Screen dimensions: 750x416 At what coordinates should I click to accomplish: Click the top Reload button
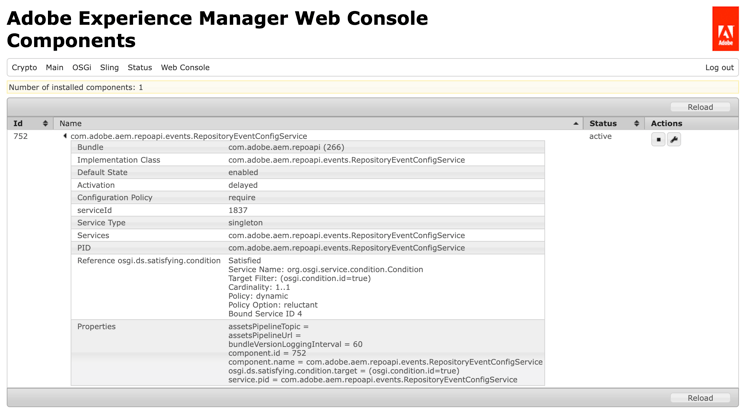point(700,107)
